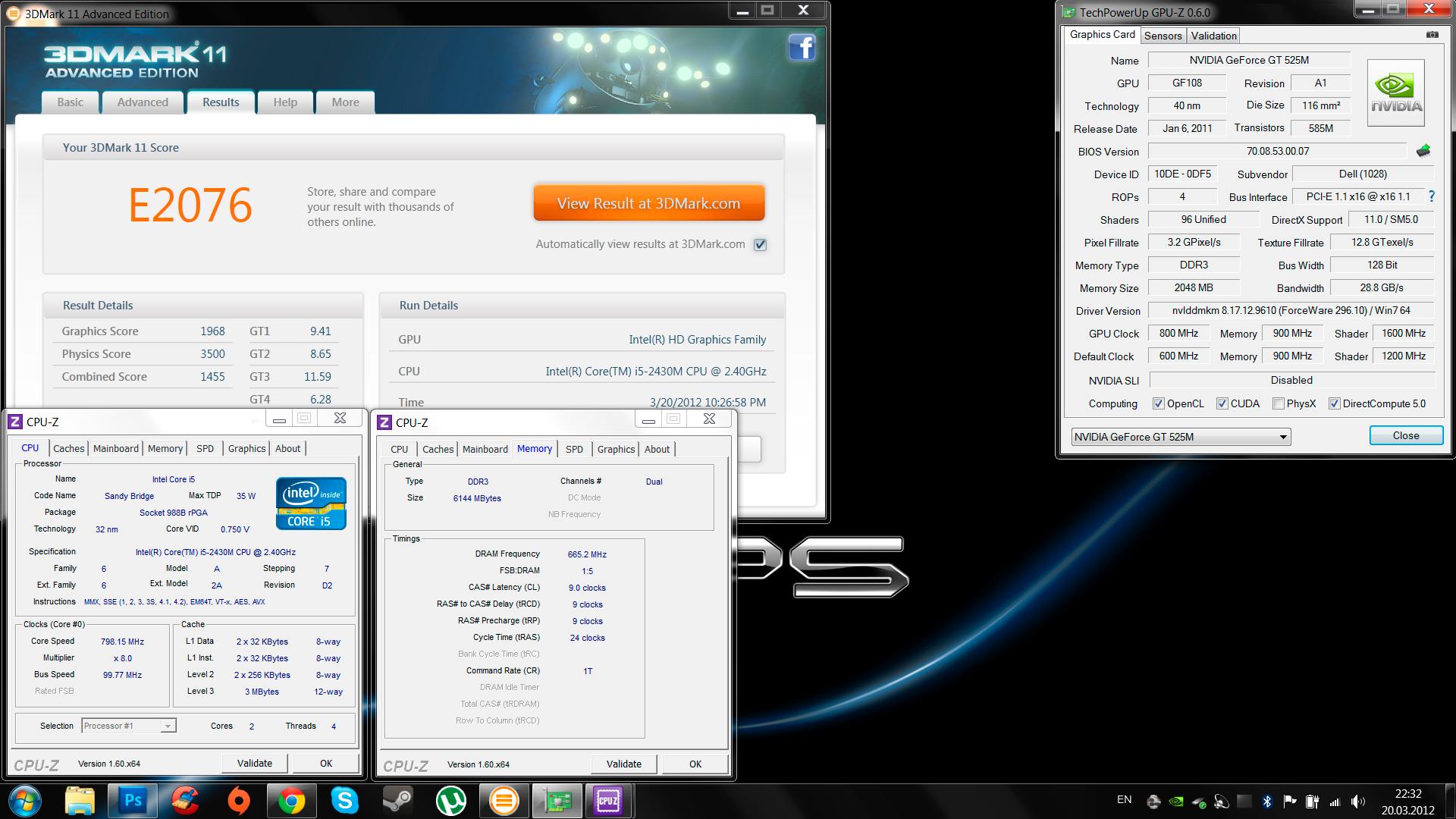
Task: Launch CCleaner from the taskbar
Action: click(185, 801)
